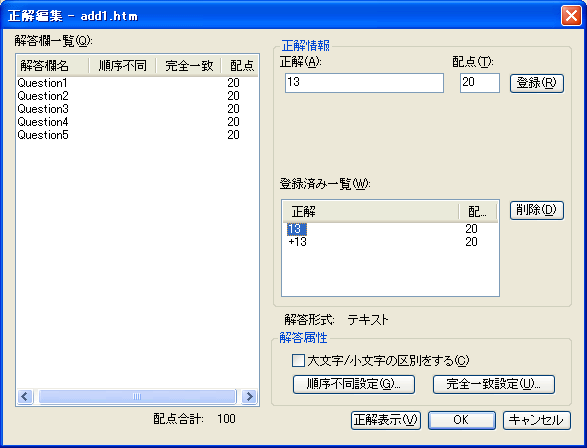The image size is (587, 448).
Task: Click the score 20 beside +13
Action: (x=471, y=242)
